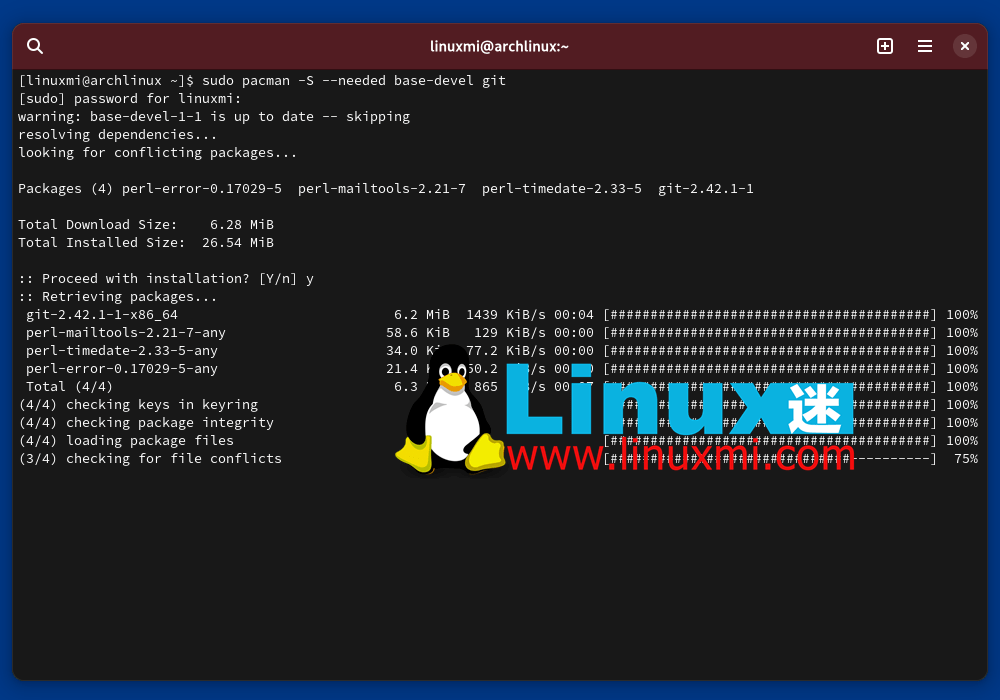Open a new tab with plus icon

[885, 46]
